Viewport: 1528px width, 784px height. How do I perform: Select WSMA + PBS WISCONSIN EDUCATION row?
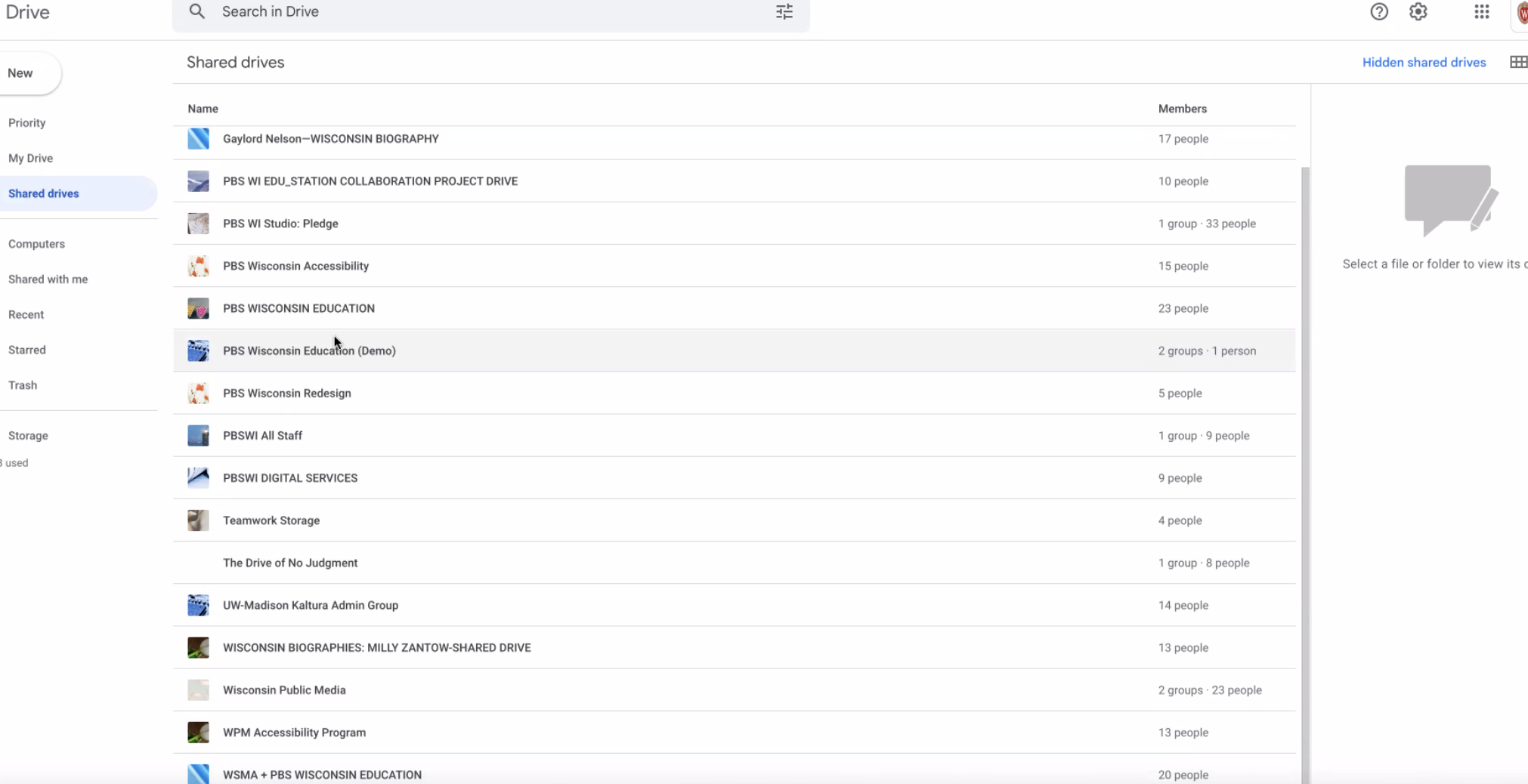click(x=734, y=770)
